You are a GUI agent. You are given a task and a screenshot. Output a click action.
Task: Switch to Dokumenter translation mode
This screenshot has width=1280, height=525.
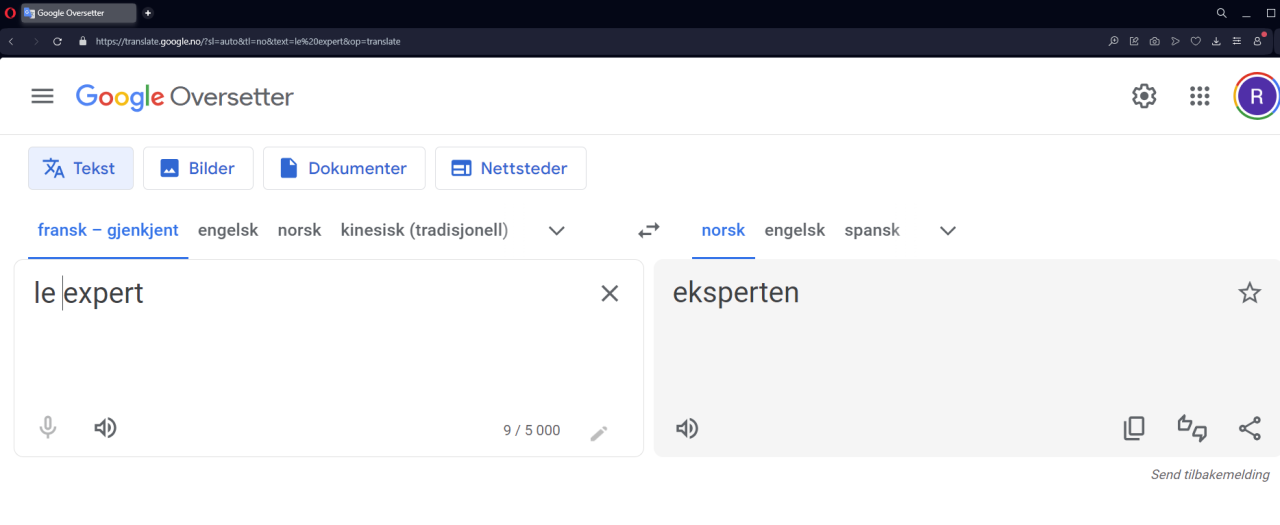click(344, 168)
